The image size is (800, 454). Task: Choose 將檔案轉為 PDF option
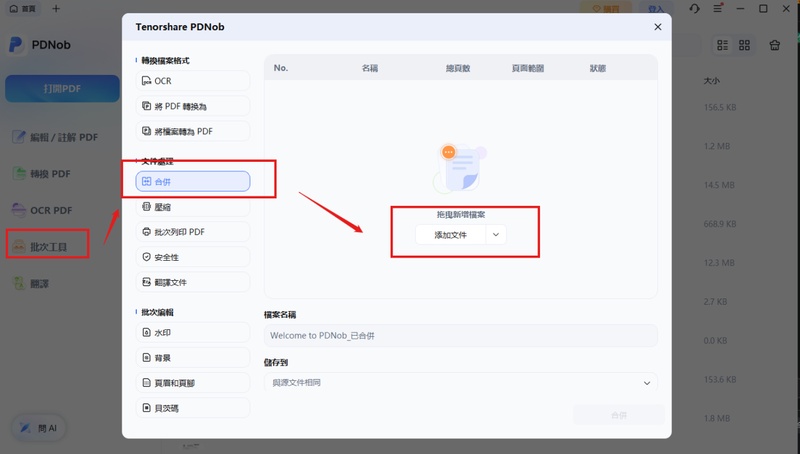(x=193, y=131)
